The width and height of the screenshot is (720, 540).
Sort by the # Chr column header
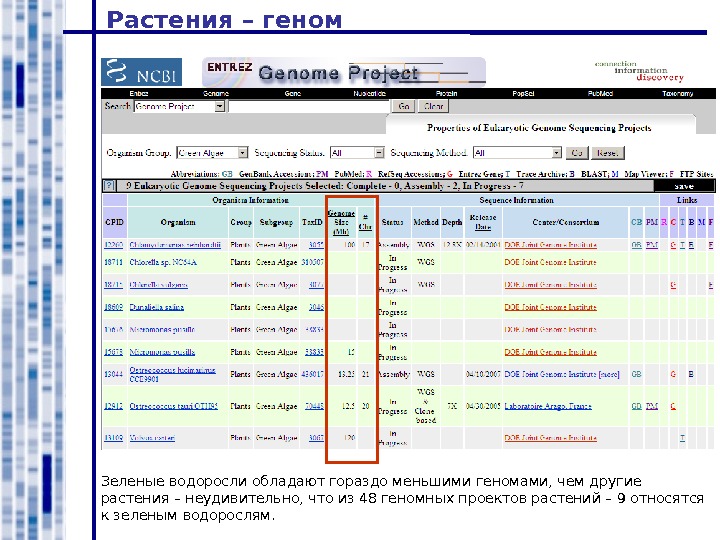tap(365, 222)
